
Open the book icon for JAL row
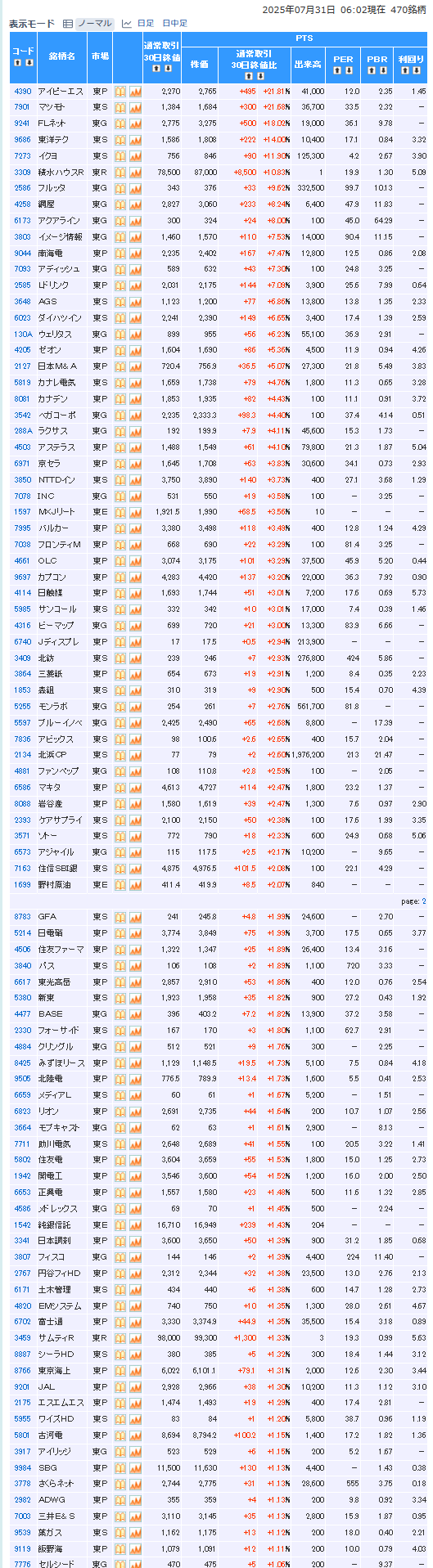(x=120, y=1386)
